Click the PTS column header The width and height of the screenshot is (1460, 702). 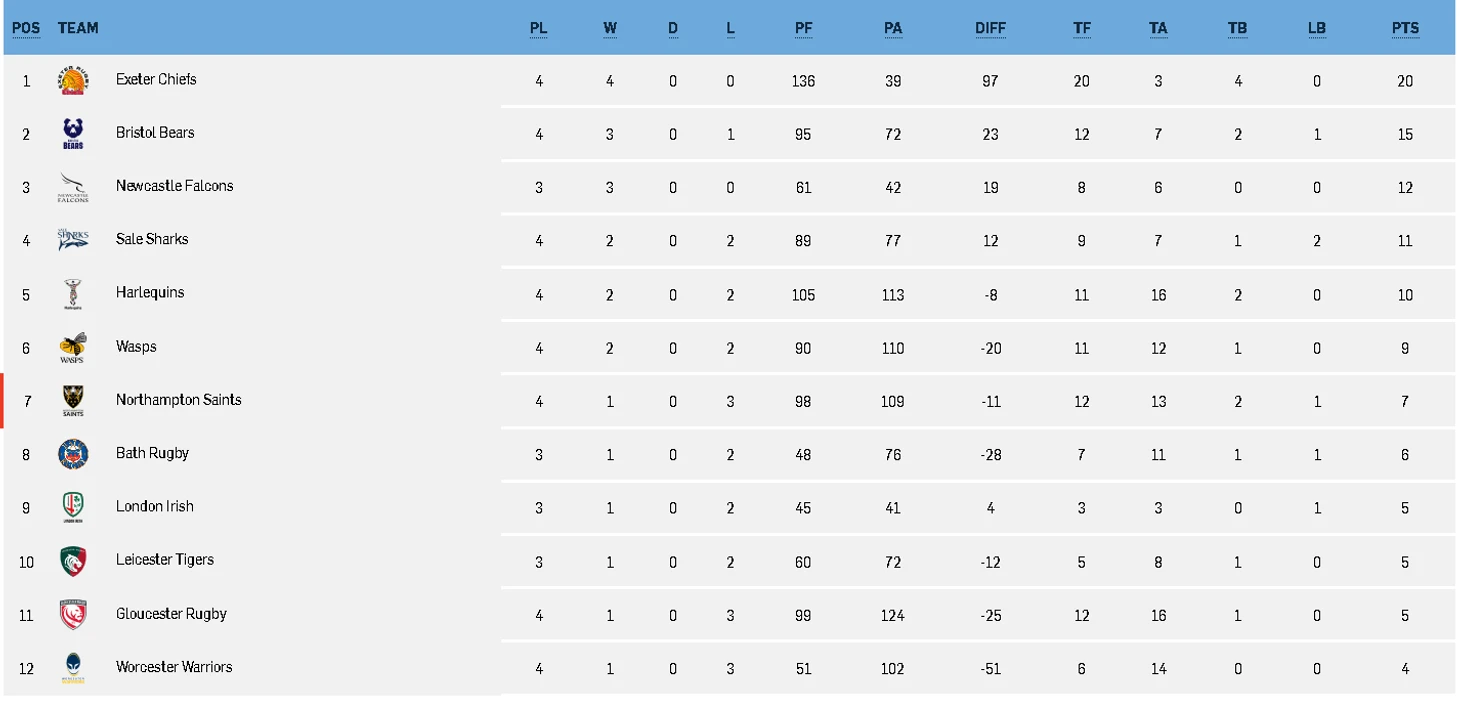pos(1405,28)
